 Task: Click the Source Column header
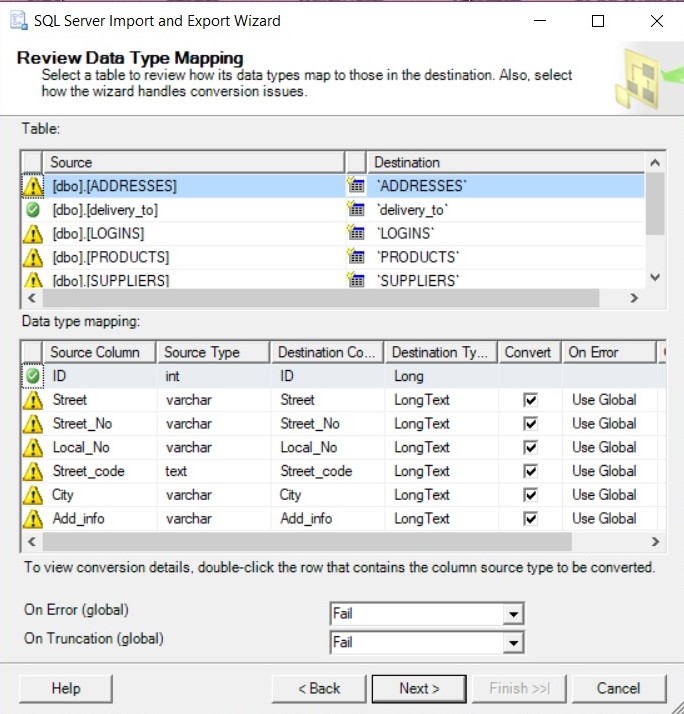99,352
